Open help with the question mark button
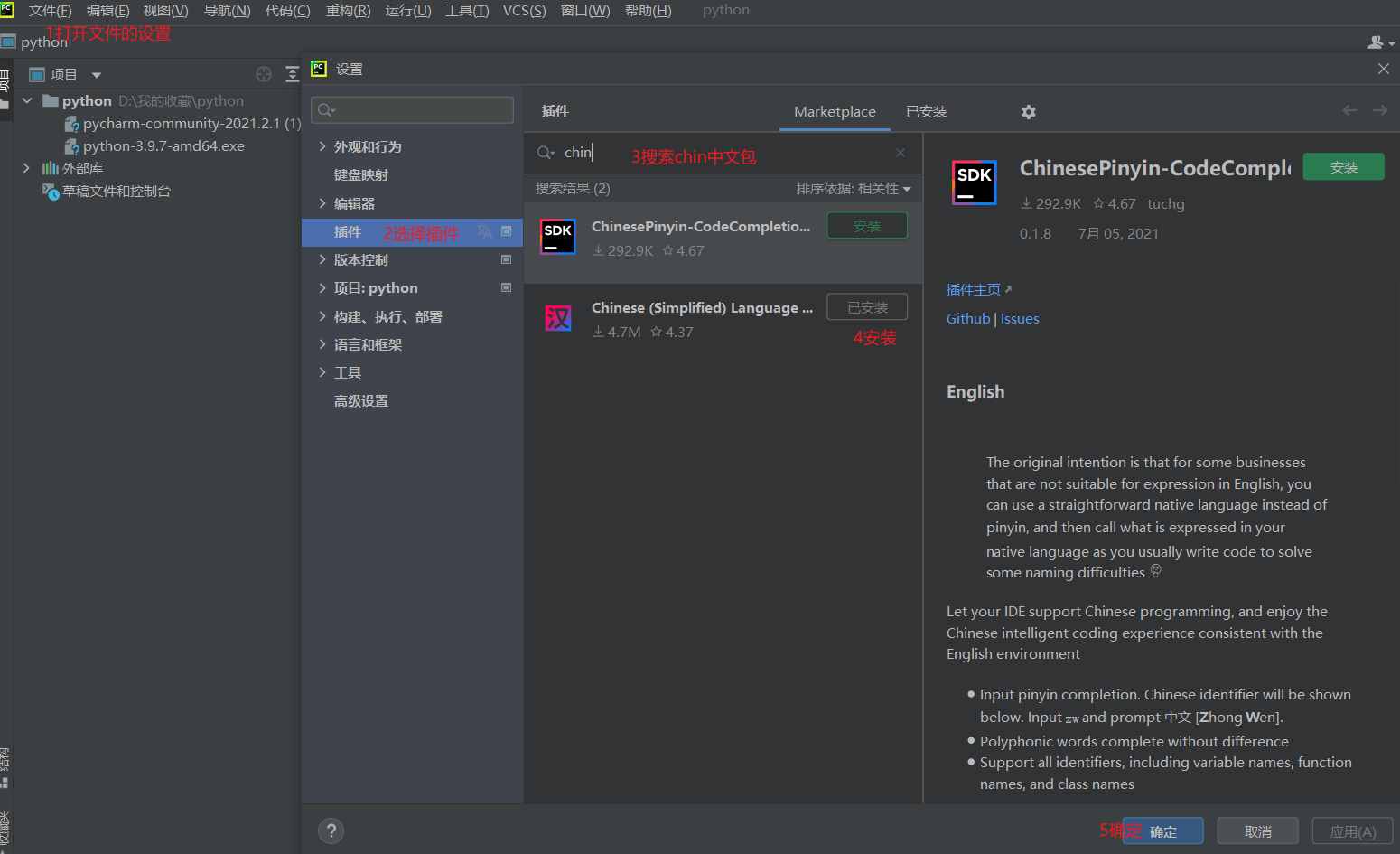Image resolution: width=1400 pixels, height=854 pixels. 331,831
